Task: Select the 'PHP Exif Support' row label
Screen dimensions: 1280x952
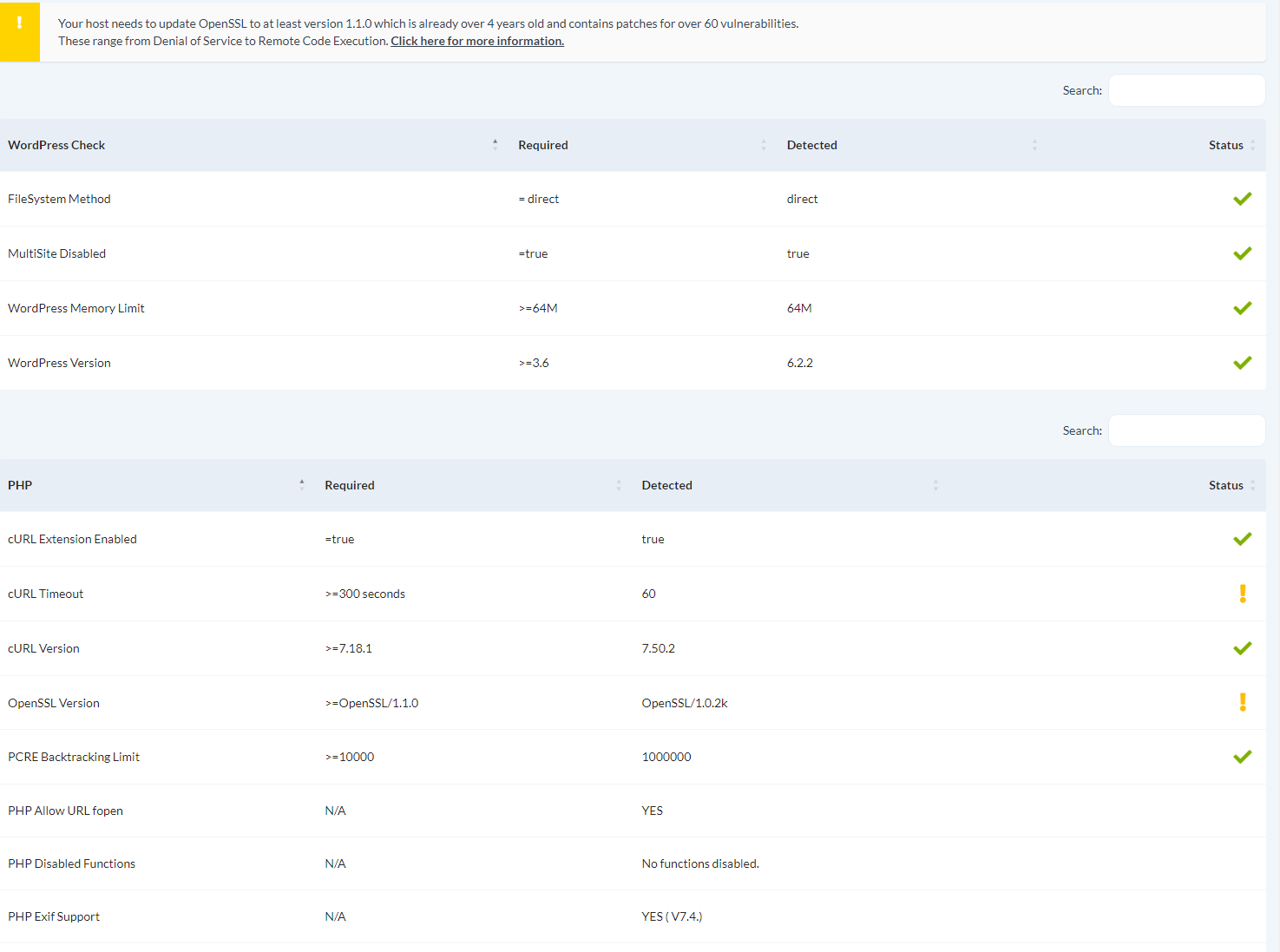Action: click(x=54, y=916)
